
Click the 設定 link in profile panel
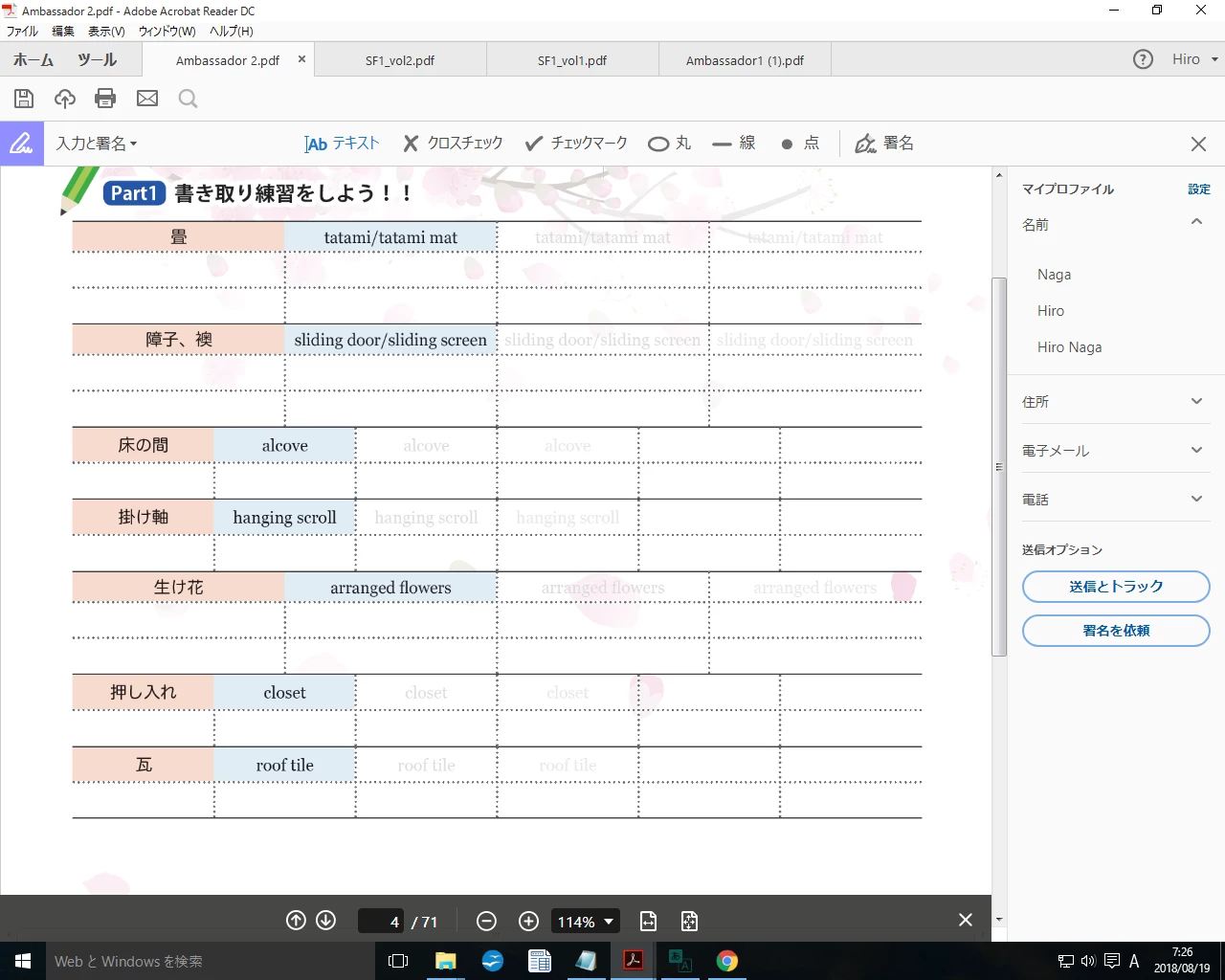pos(1199,189)
